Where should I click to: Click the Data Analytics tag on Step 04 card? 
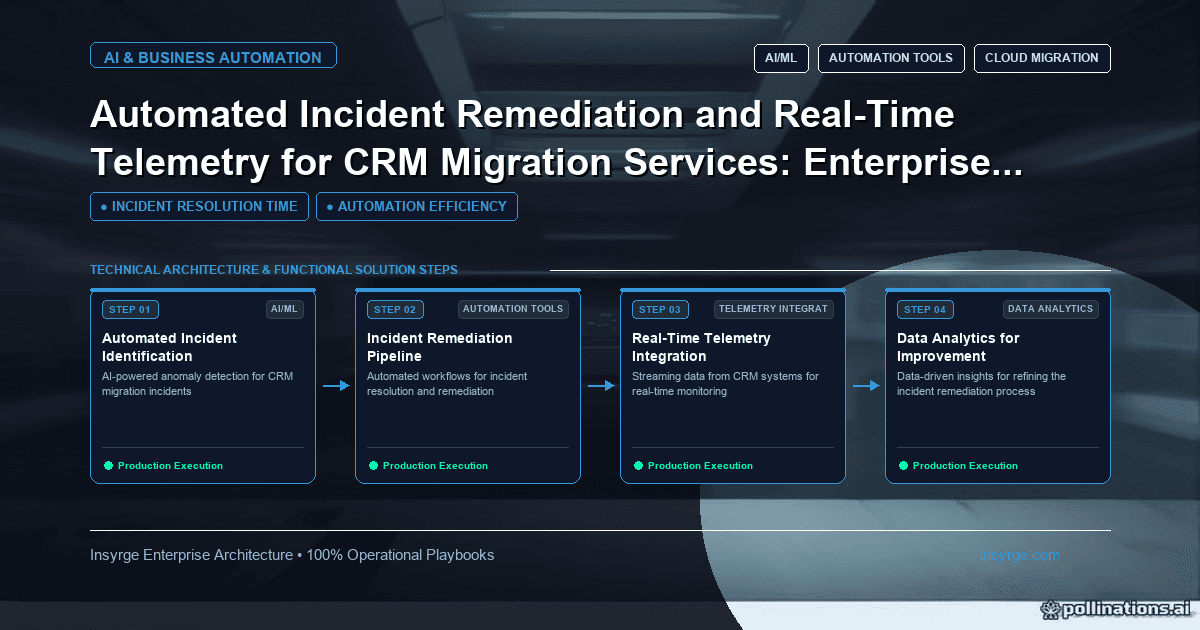pos(1050,309)
